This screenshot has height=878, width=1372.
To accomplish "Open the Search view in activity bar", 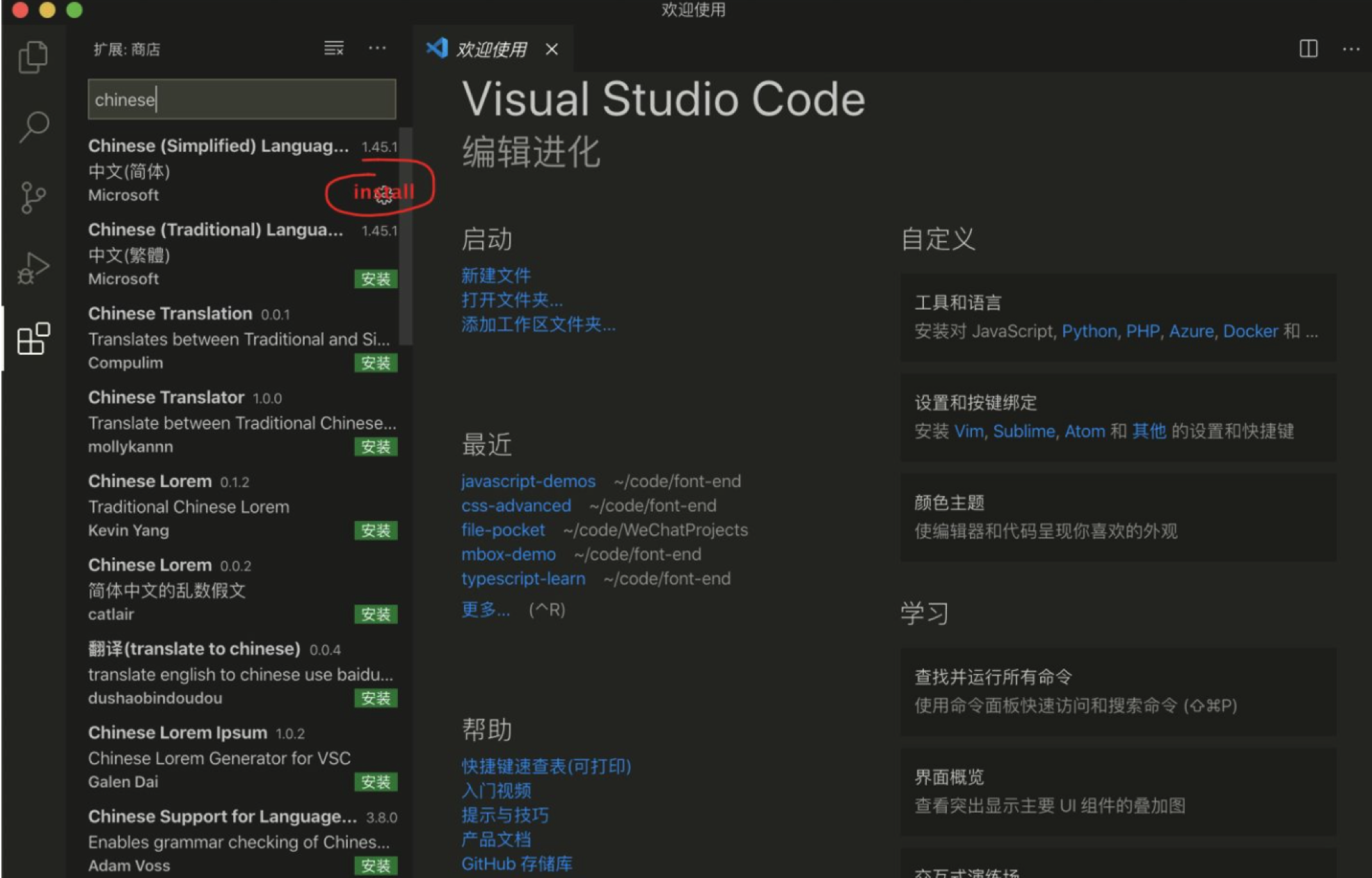I will point(33,127).
